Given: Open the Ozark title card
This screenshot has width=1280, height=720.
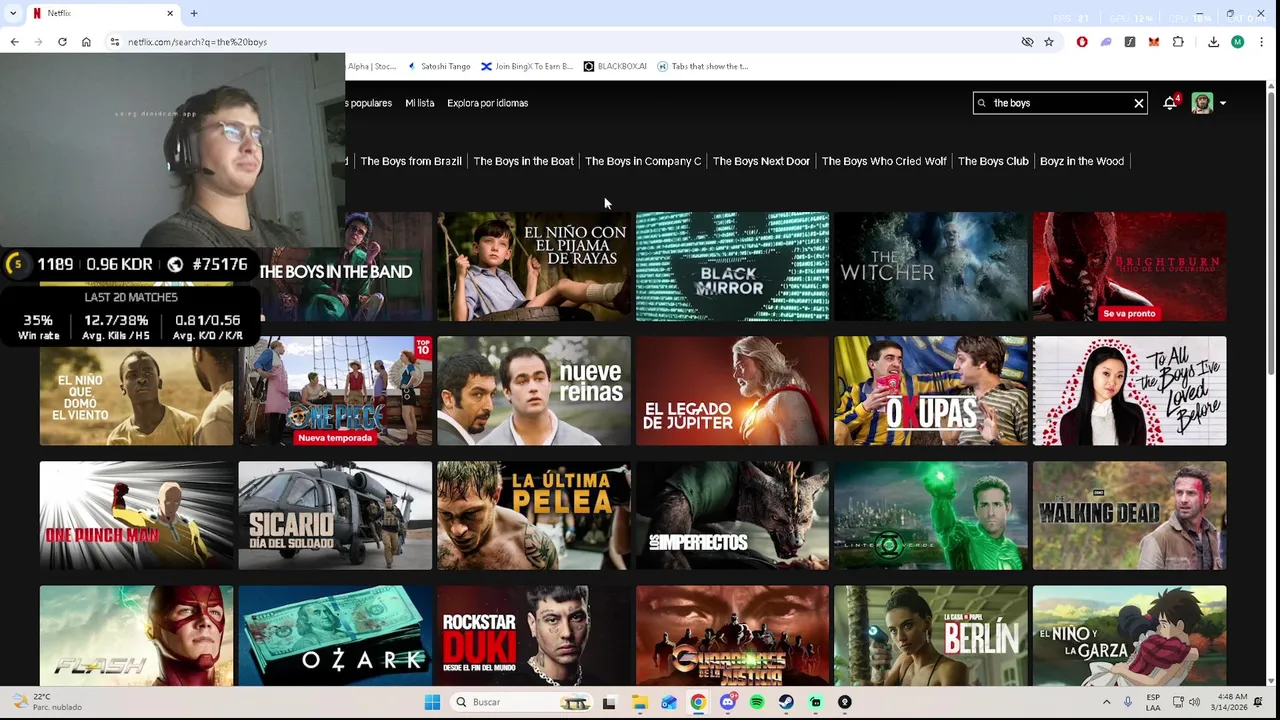Looking at the screenshot, I should [x=335, y=636].
